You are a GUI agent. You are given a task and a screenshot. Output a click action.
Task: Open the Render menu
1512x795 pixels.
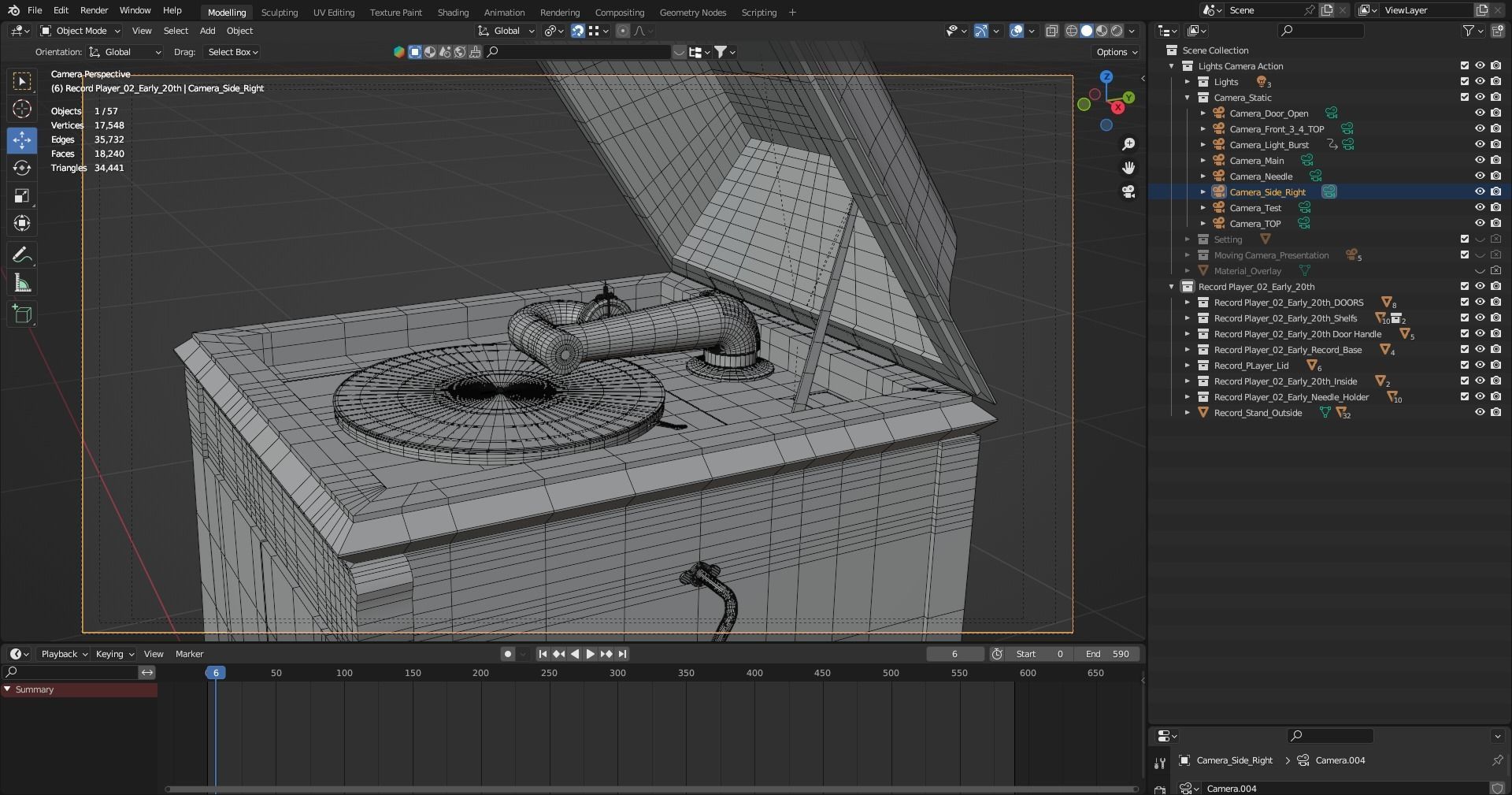click(94, 10)
